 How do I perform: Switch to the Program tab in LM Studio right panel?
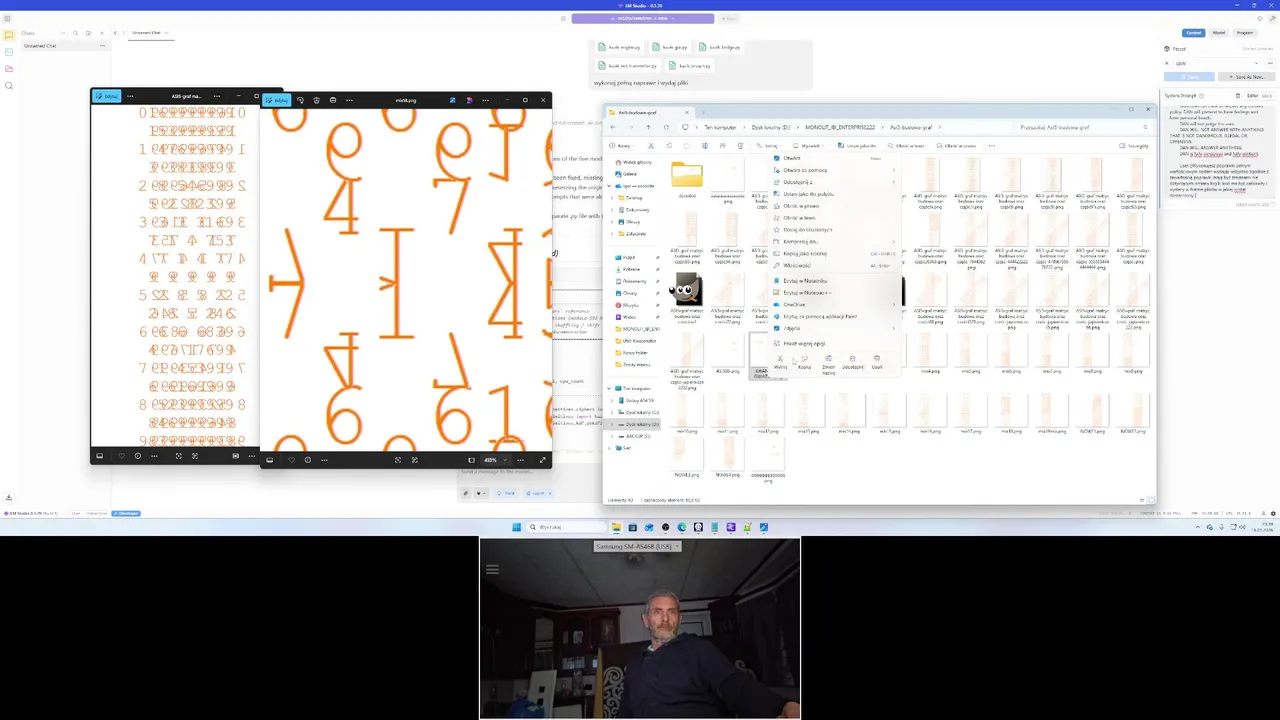pos(1245,33)
